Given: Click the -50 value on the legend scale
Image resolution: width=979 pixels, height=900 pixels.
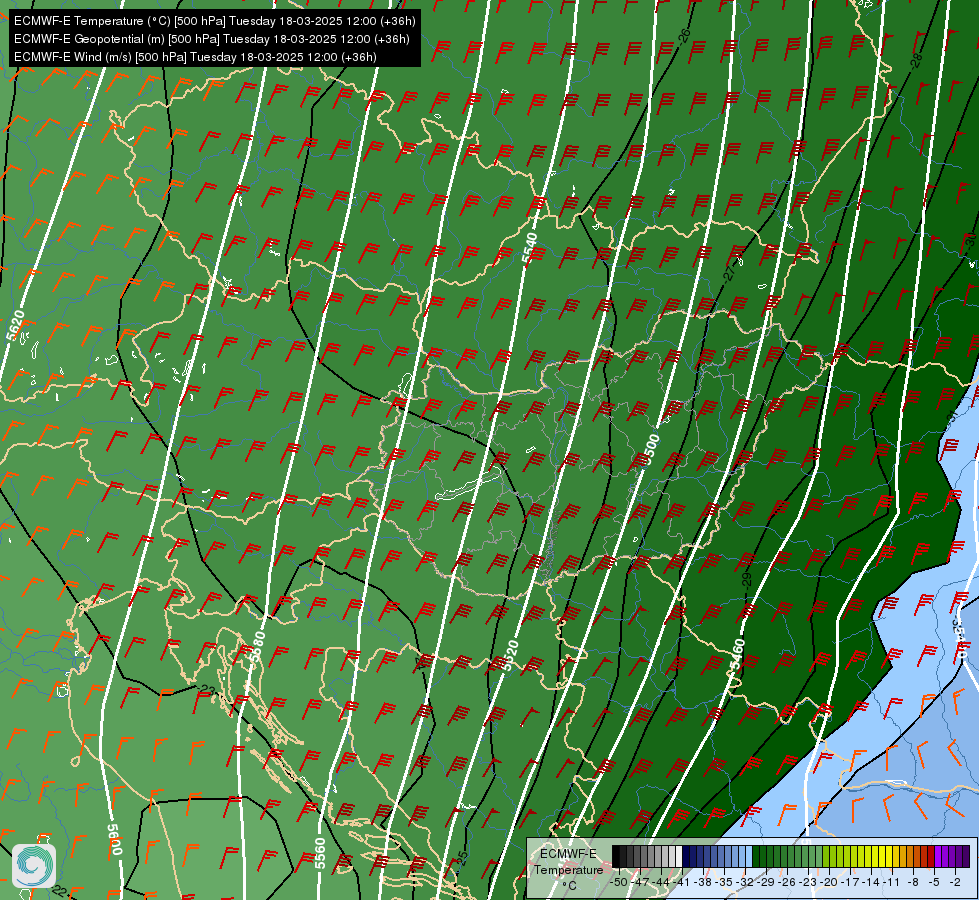Looking at the screenshot, I should (x=619, y=882).
